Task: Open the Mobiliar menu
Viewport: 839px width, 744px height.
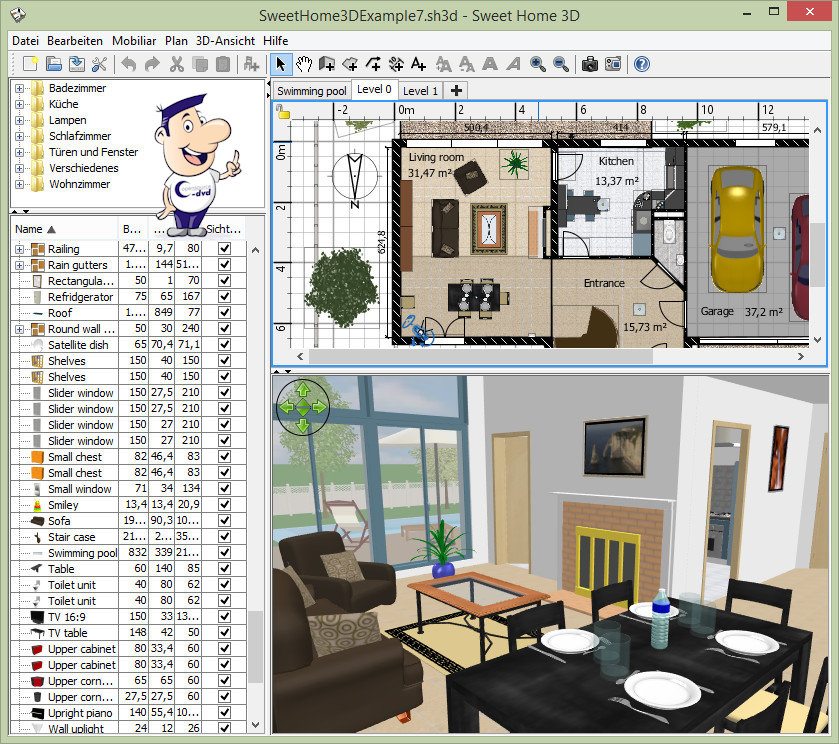Action: (133, 41)
